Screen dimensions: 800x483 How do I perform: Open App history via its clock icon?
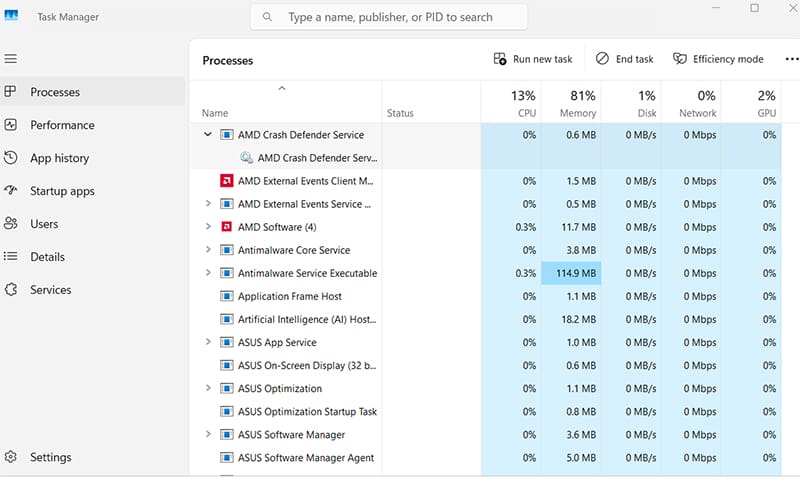11,158
